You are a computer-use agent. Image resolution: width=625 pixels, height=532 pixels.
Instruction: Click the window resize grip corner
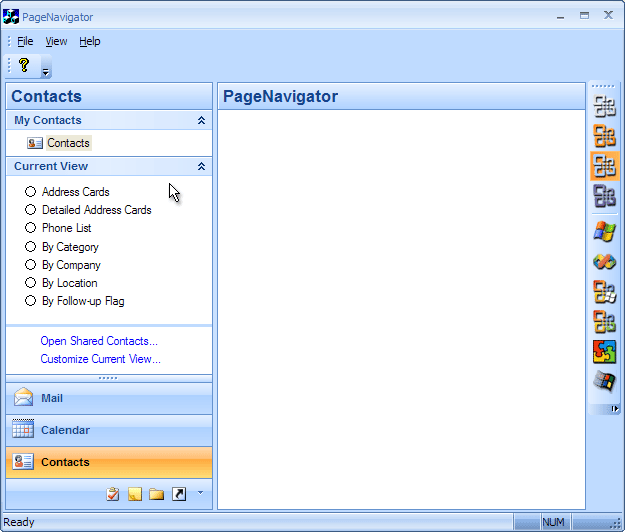(x=617, y=524)
